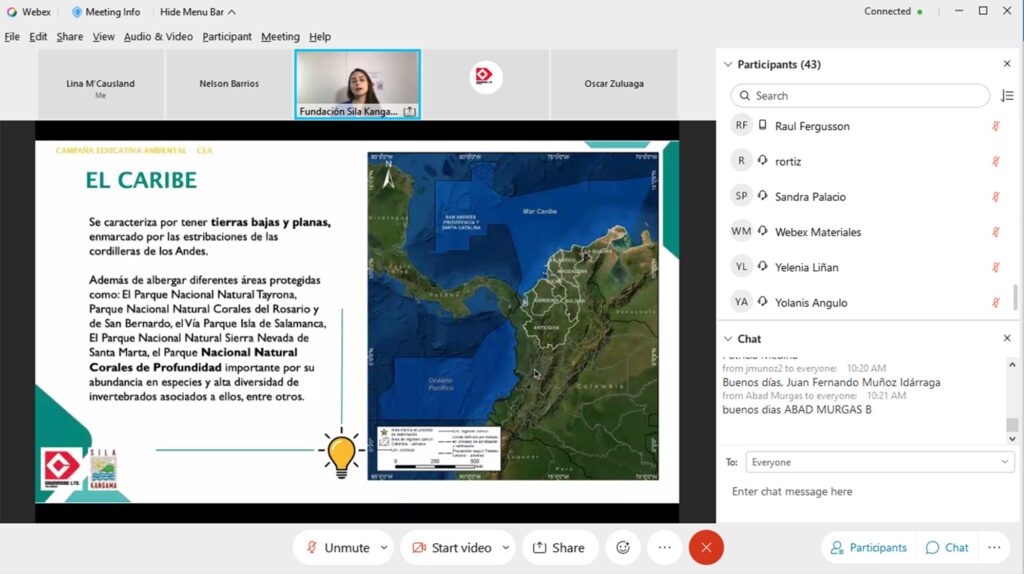Viewport: 1024px width, 574px height.
Task: Collapse the Participants panel
Action: click(728, 64)
